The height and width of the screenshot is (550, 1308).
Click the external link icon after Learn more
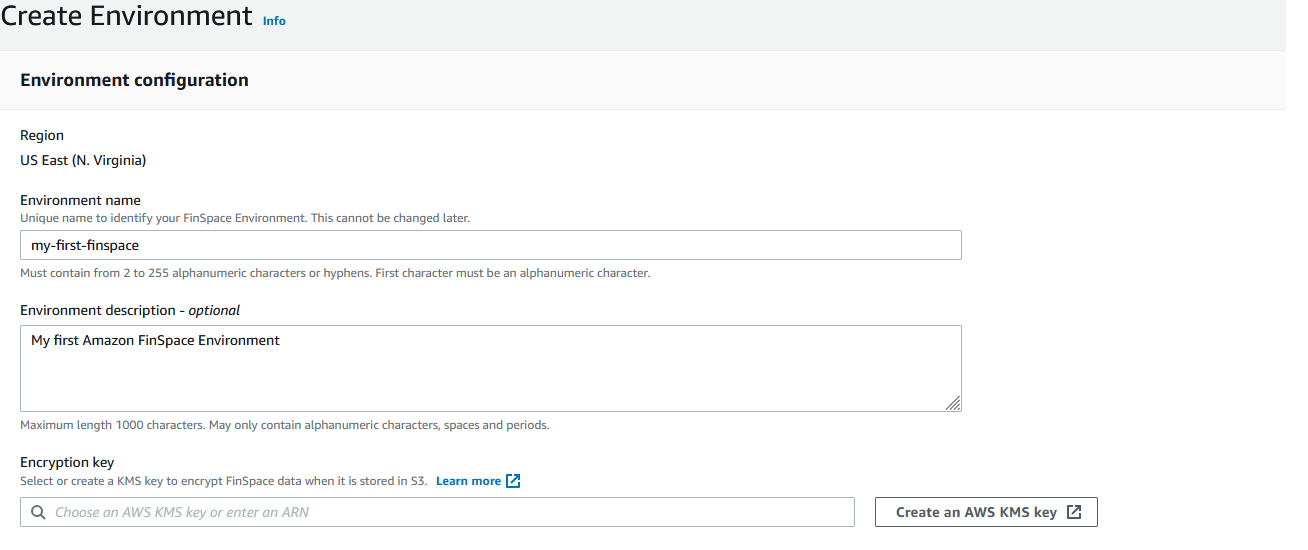513,481
